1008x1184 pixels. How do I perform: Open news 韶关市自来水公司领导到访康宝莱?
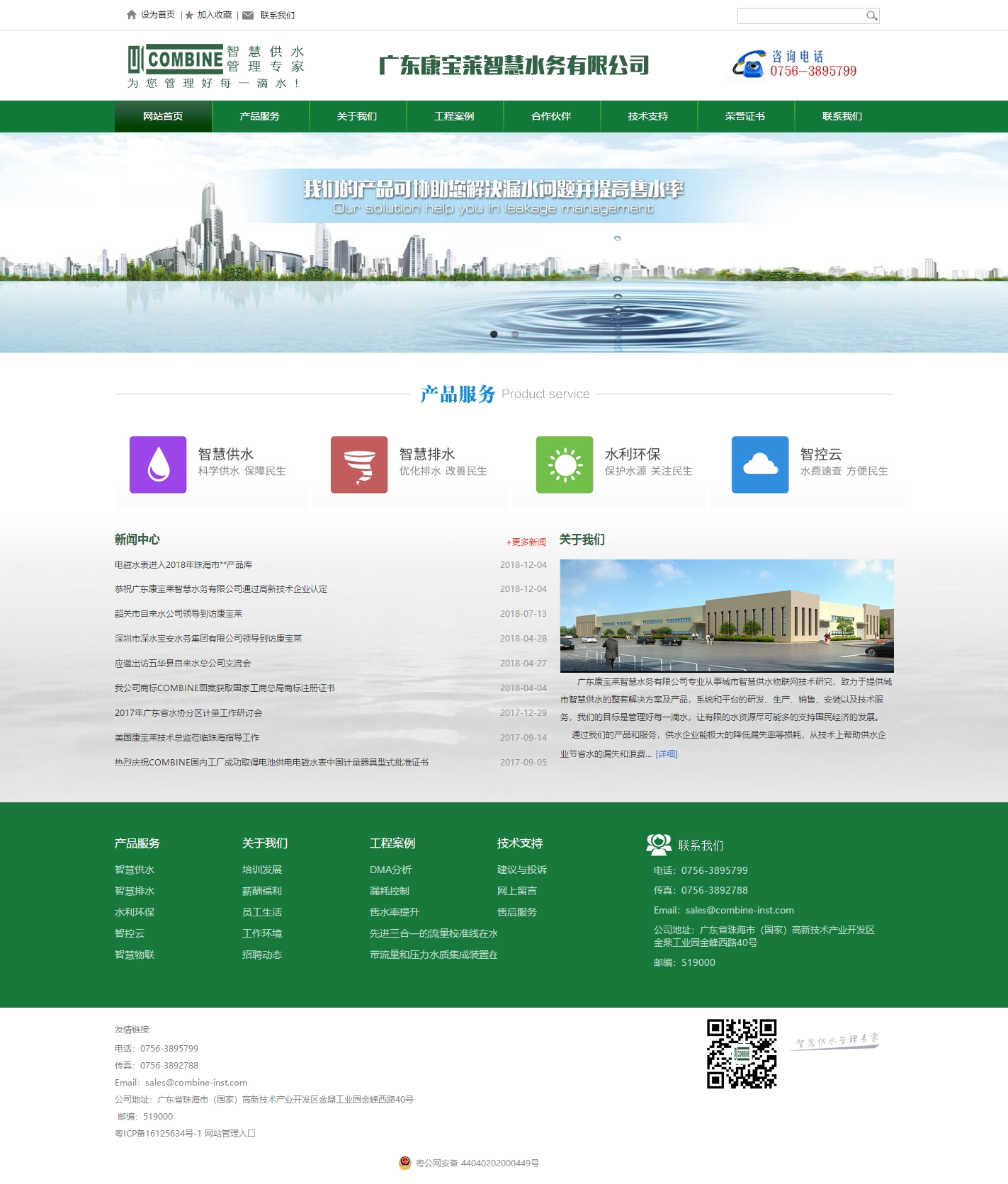[x=179, y=614]
